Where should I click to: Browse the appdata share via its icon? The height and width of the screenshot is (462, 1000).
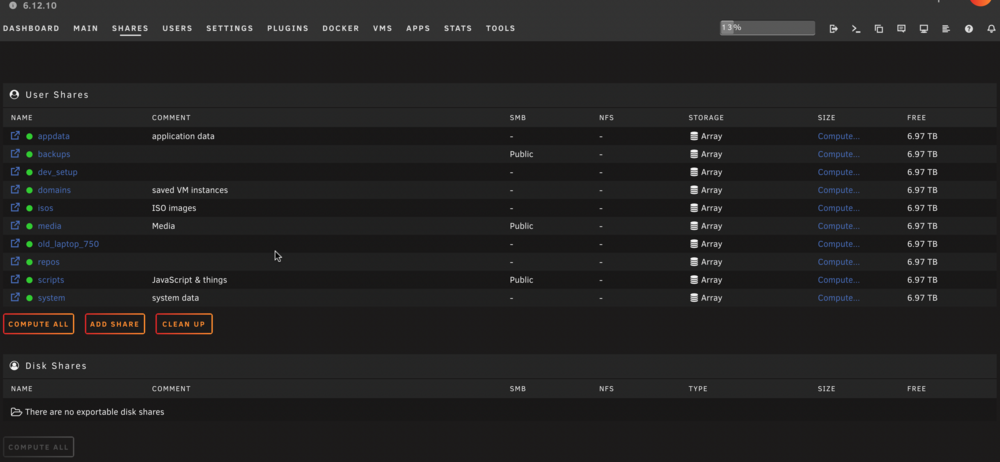(15, 136)
